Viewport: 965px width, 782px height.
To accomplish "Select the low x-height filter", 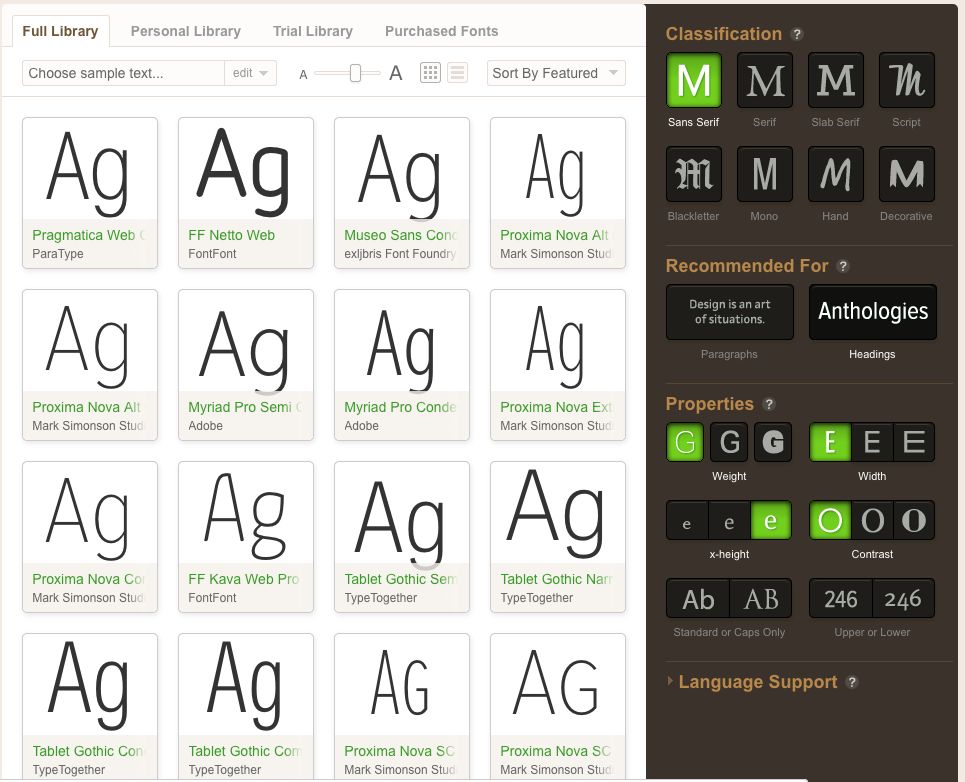I will (687, 521).
